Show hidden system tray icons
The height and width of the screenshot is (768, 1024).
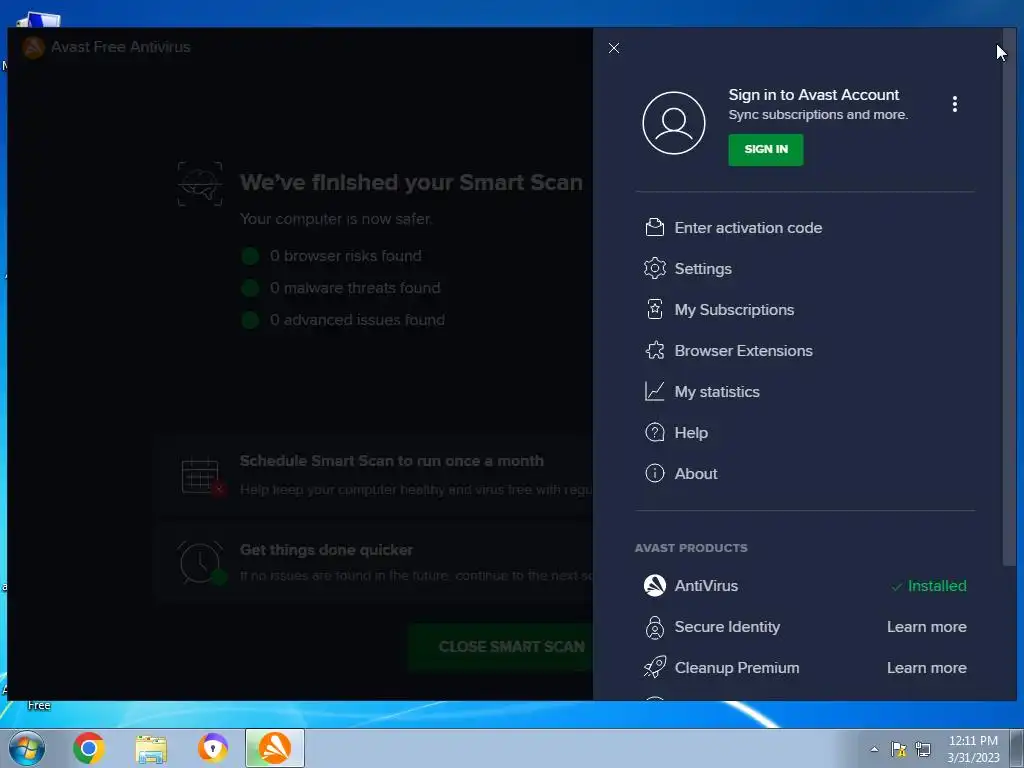[x=874, y=749]
